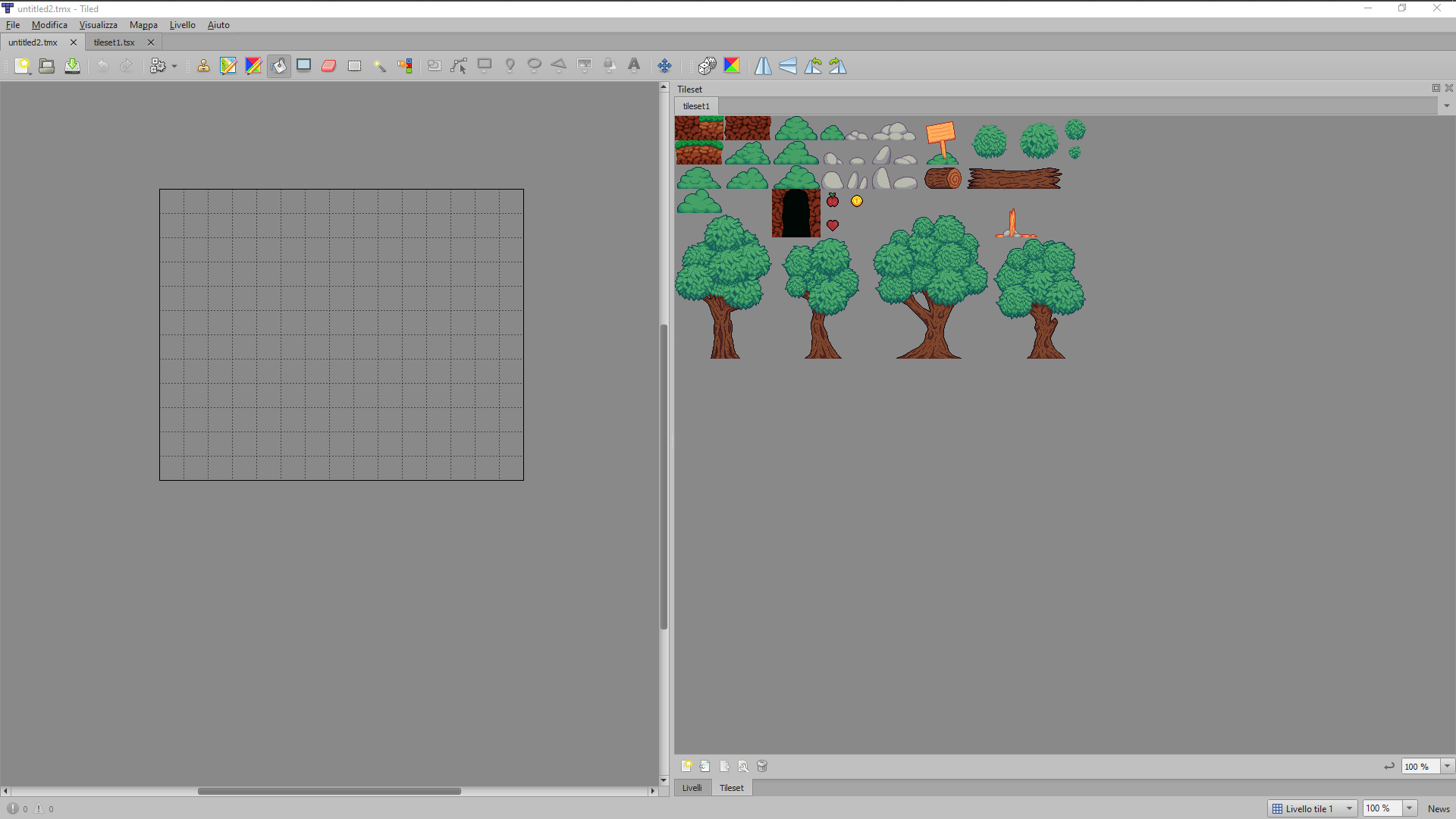This screenshot has height=819, width=1456.
Task: Save the current map
Action: tap(72, 66)
